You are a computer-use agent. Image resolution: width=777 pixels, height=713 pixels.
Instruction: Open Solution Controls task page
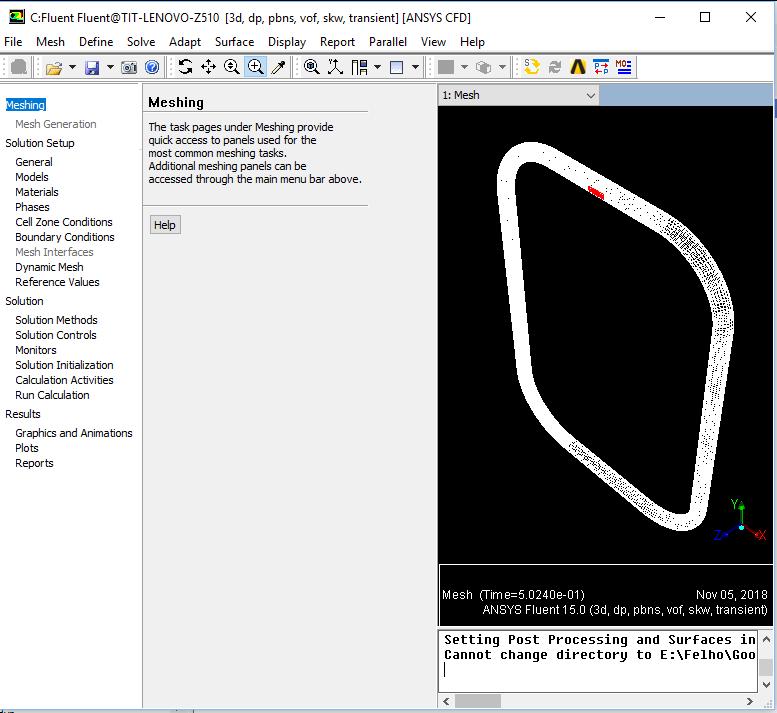(x=56, y=335)
